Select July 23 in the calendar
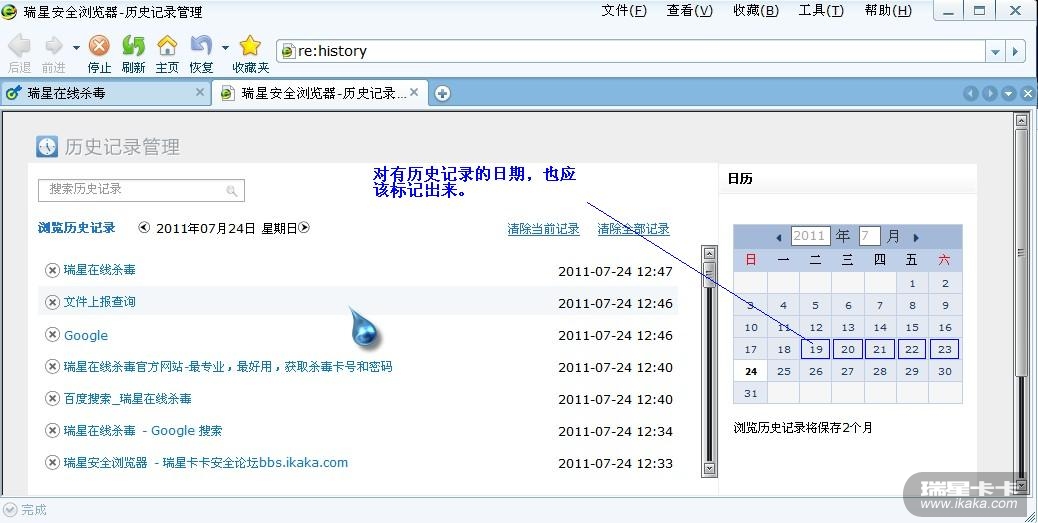Screen dimensions: 1038x523 [945, 350]
